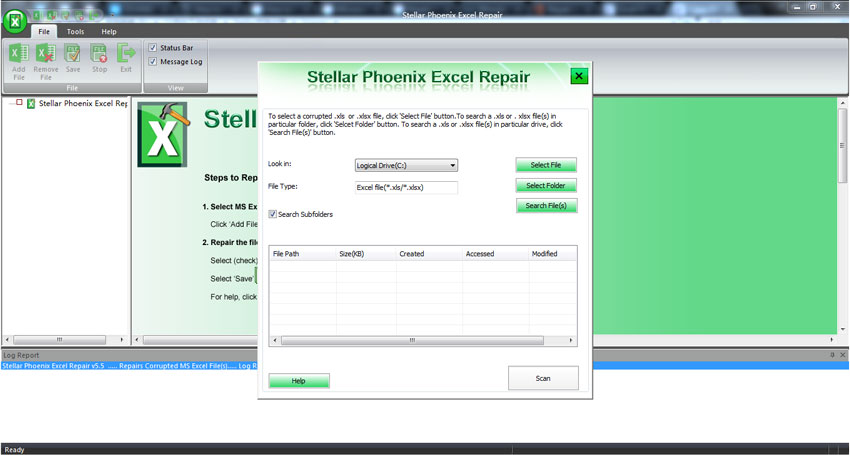Click the green Help button in dialog
Image resolution: width=850 pixels, height=455 pixels.
(299, 381)
